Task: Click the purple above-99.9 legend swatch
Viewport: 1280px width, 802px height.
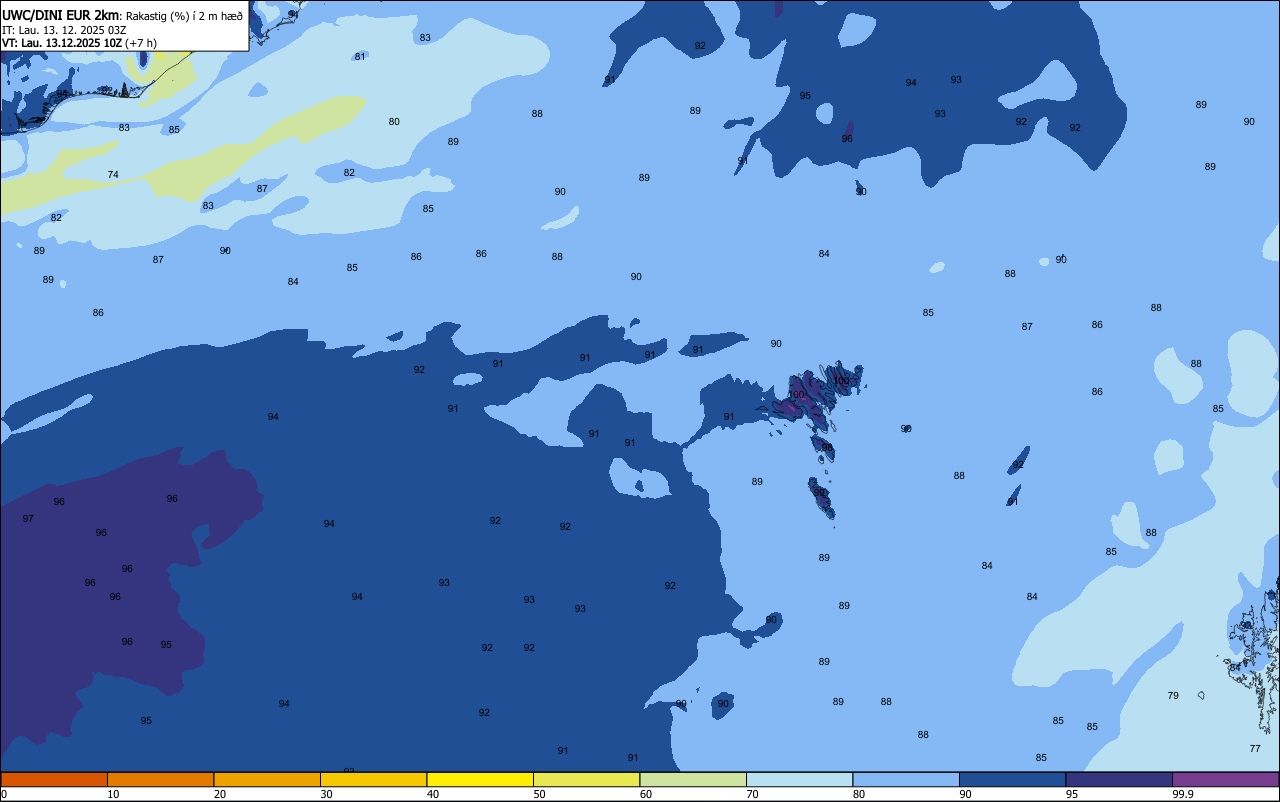Action: 1225,779
